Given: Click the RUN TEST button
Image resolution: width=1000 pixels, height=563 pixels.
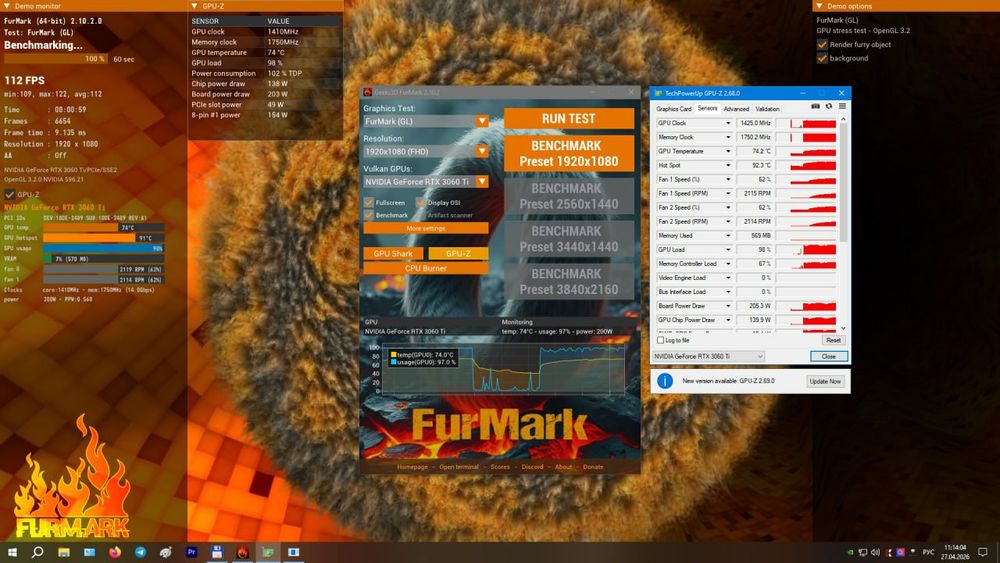Looking at the screenshot, I should point(569,119).
